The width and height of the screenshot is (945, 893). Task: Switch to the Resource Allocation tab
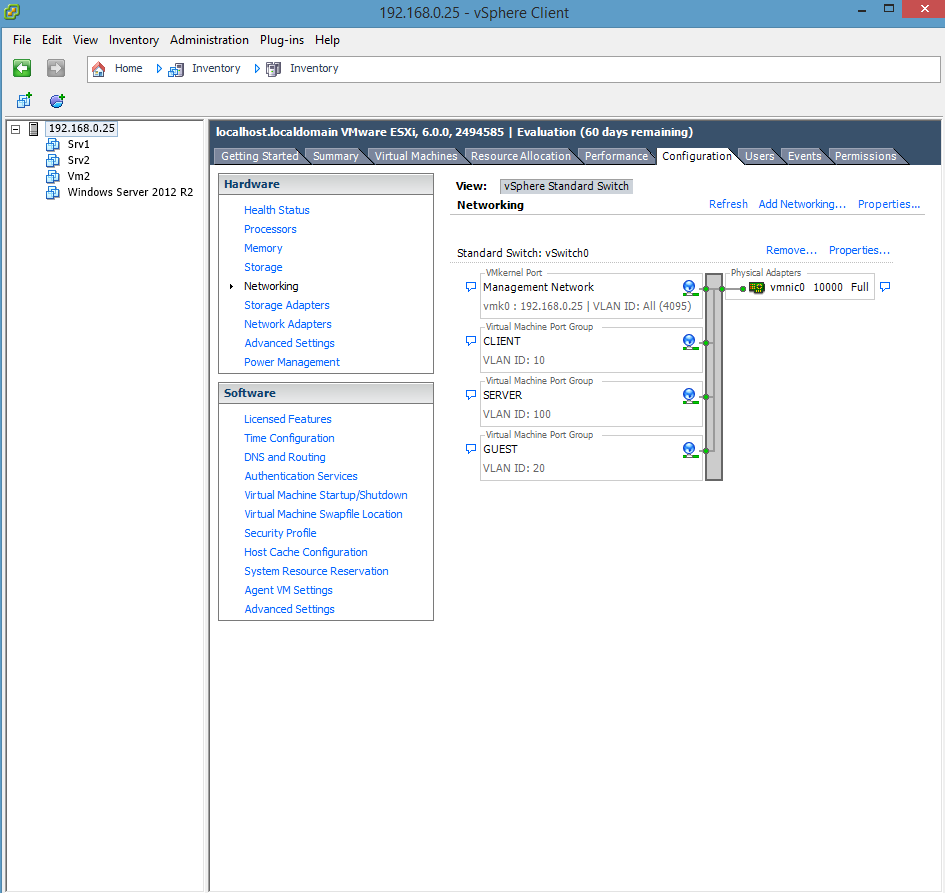pyautogui.click(x=521, y=156)
